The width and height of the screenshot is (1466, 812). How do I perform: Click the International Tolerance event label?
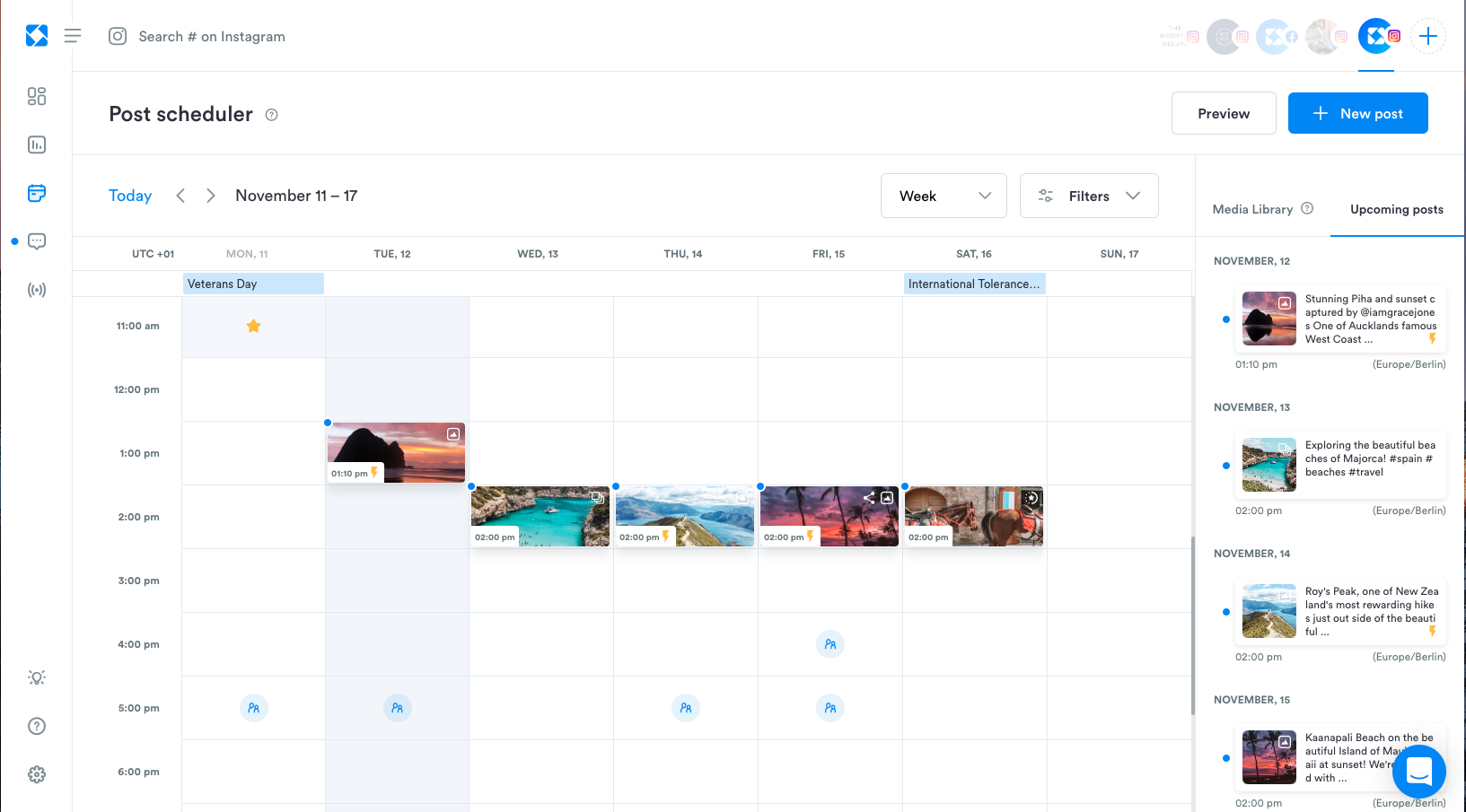(974, 284)
